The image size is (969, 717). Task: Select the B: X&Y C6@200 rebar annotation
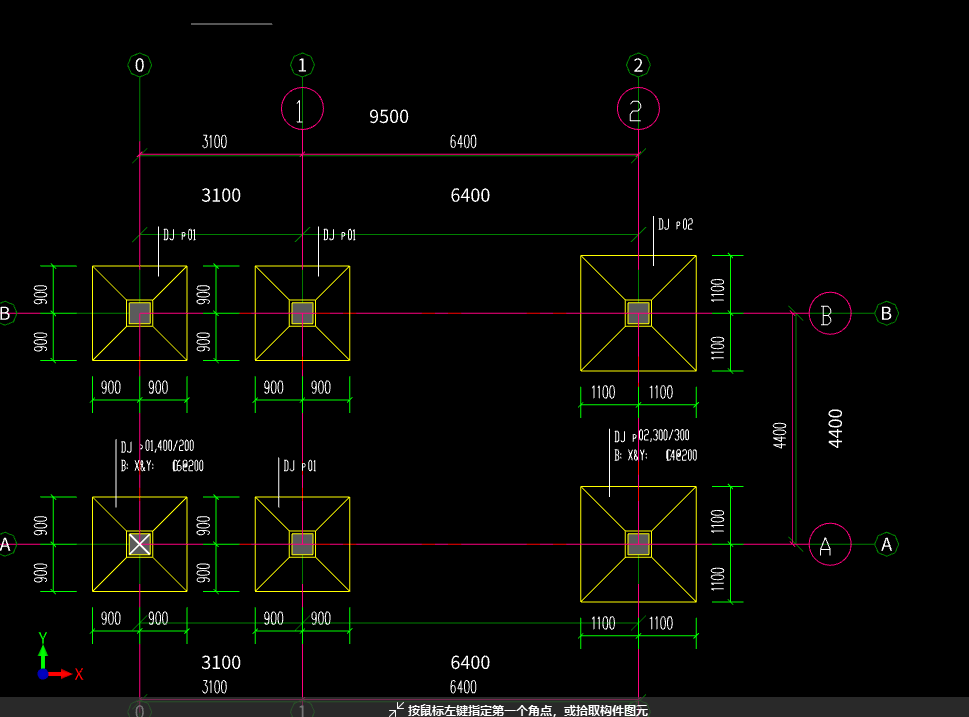(x=162, y=466)
